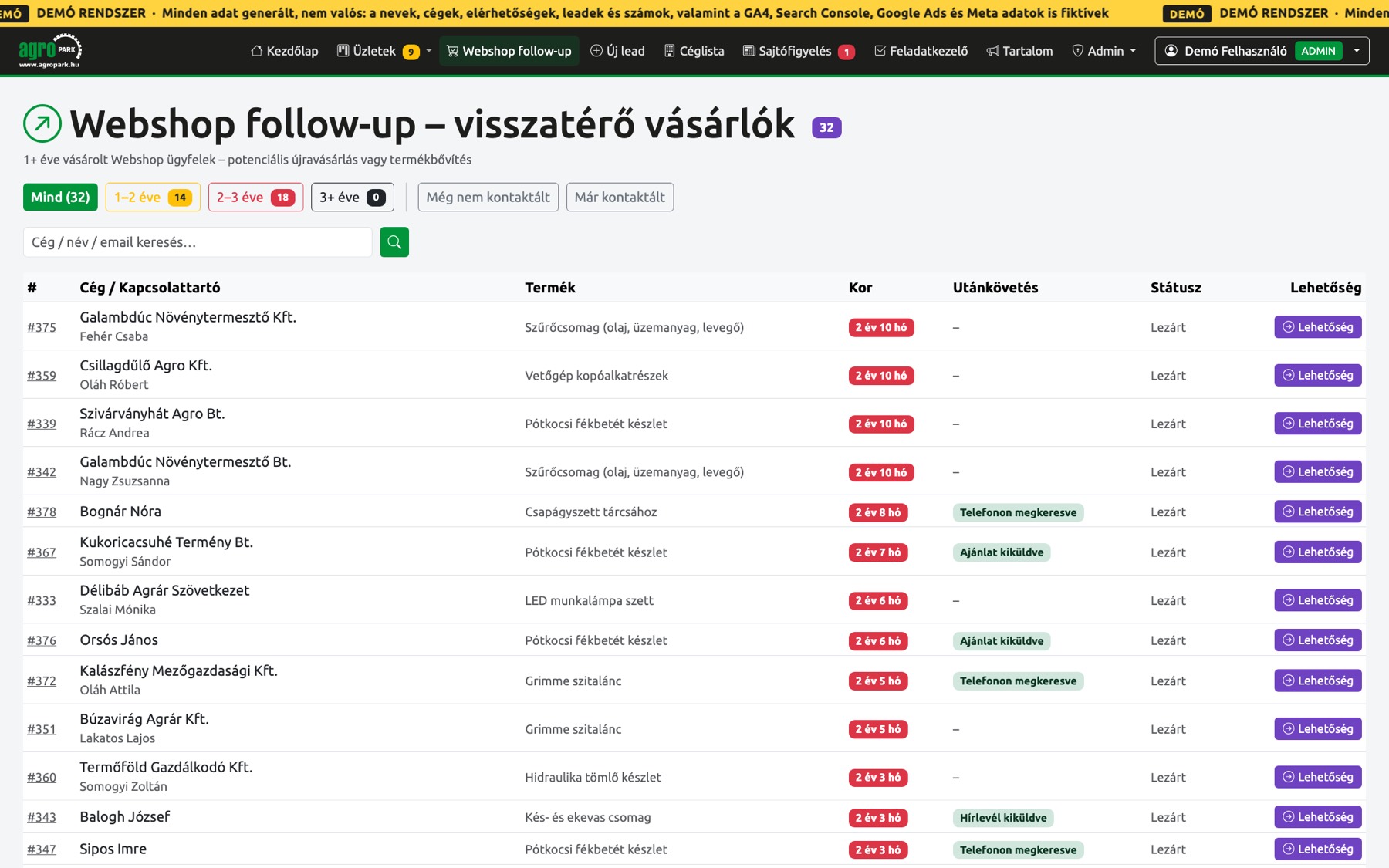The height and width of the screenshot is (868, 1389).
Task: Click the AgroPark logo
Action: pyautogui.click(x=50, y=51)
